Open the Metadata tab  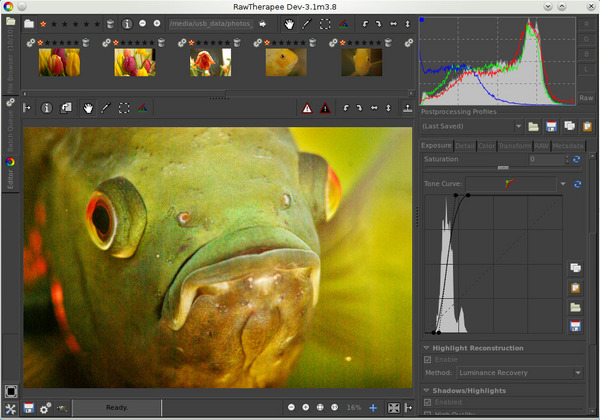[x=567, y=146]
